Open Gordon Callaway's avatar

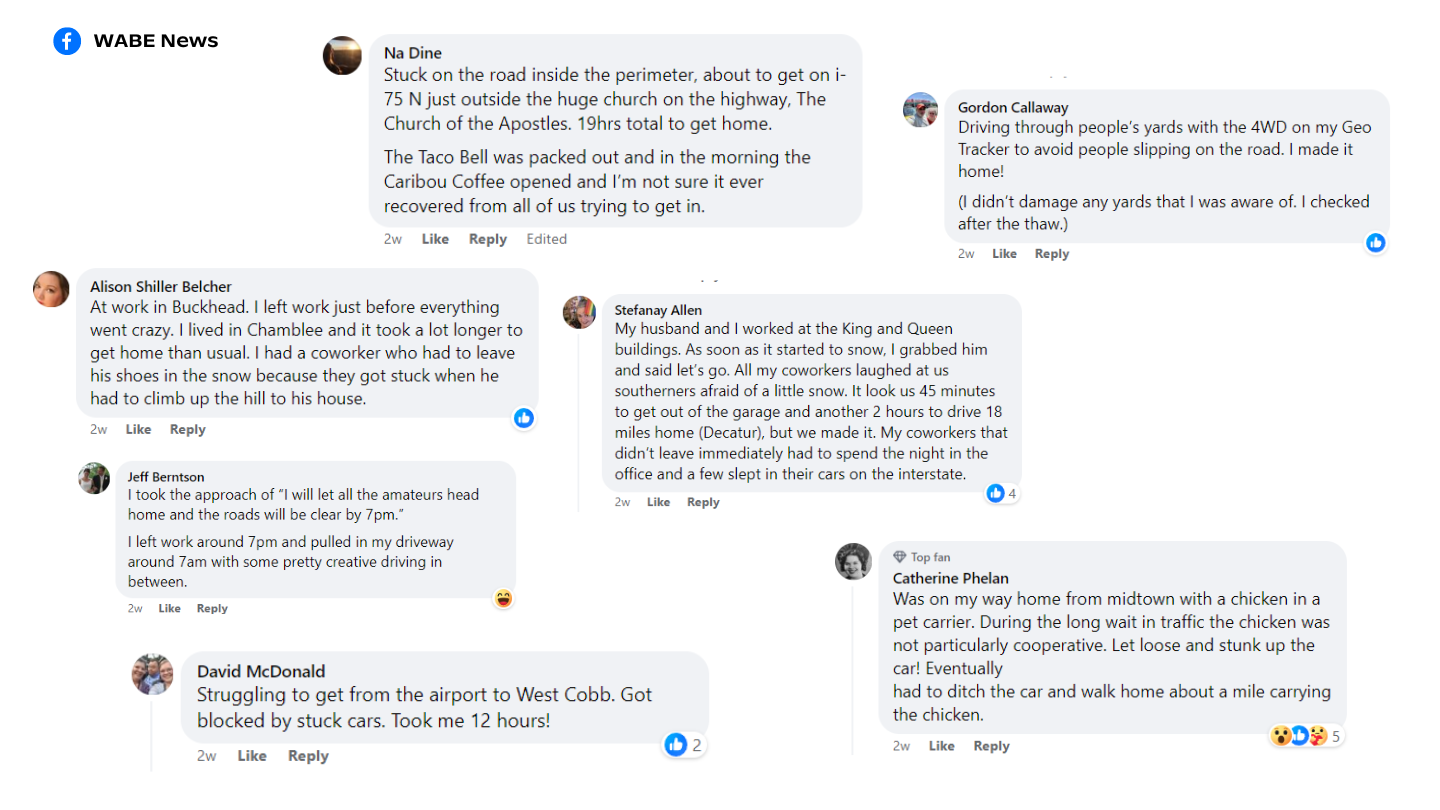pos(920,109)
